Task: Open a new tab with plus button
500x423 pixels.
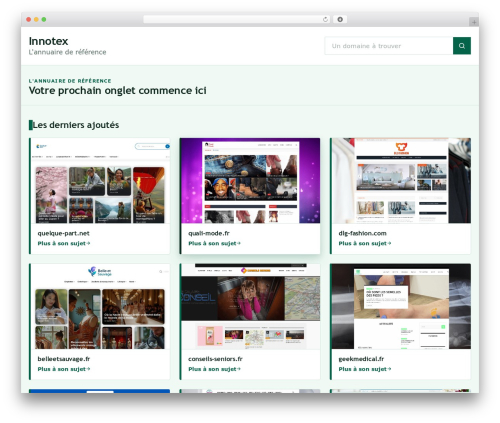Action: (474, 22)
